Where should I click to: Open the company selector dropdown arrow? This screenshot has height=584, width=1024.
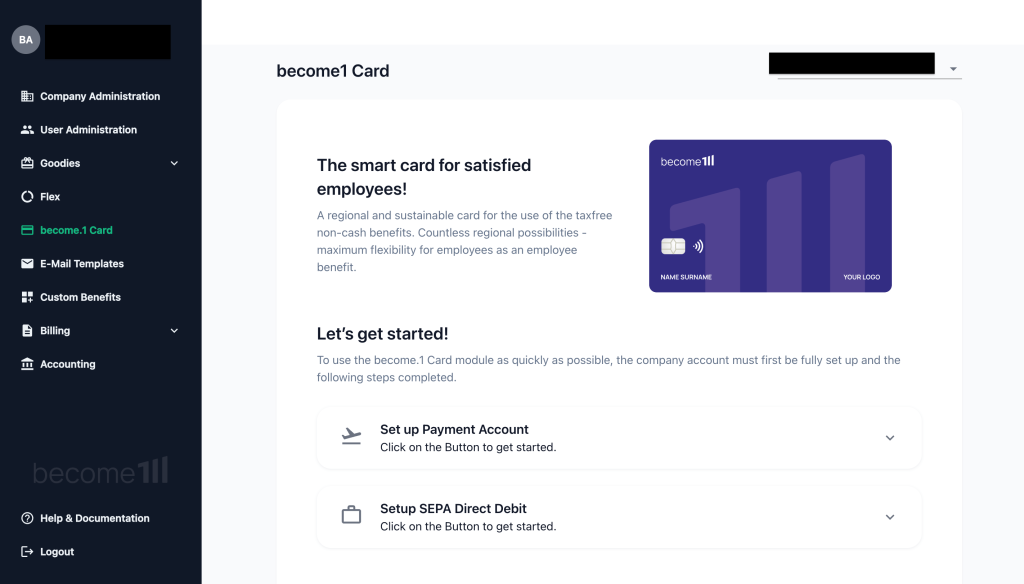pos(953,69)
